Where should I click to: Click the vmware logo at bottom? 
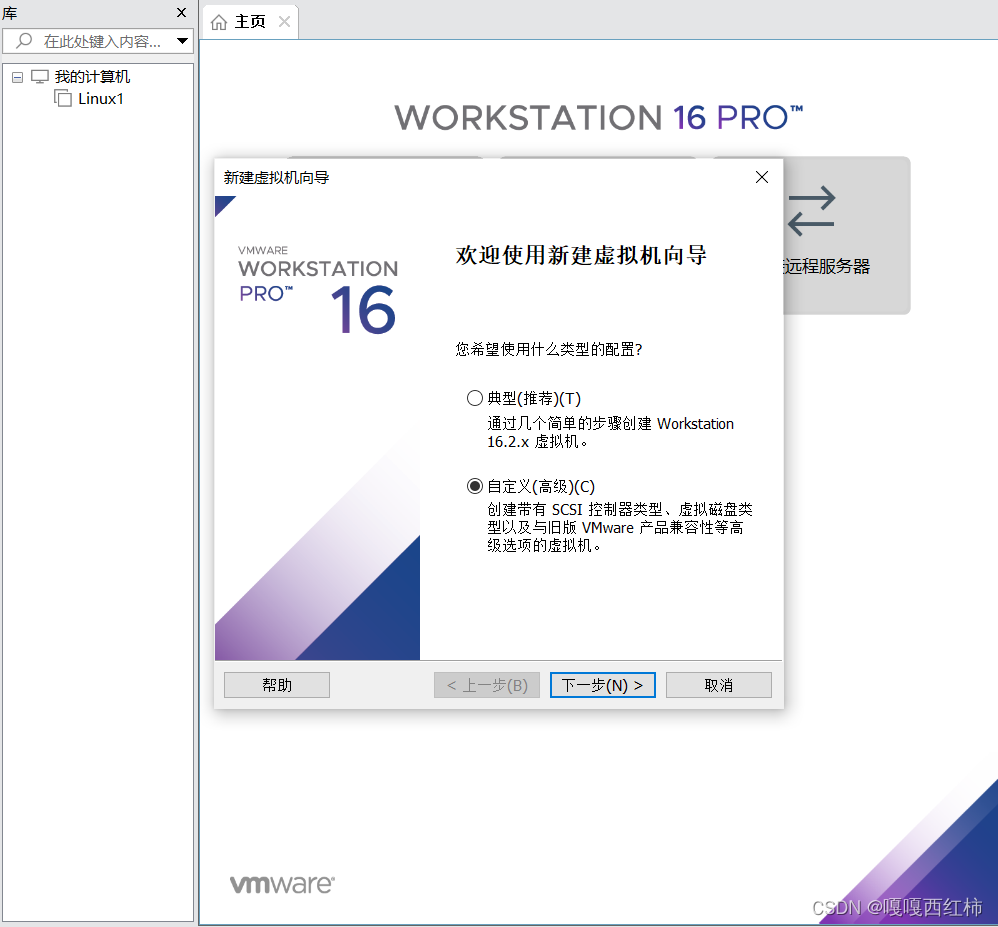click(282, 884)
